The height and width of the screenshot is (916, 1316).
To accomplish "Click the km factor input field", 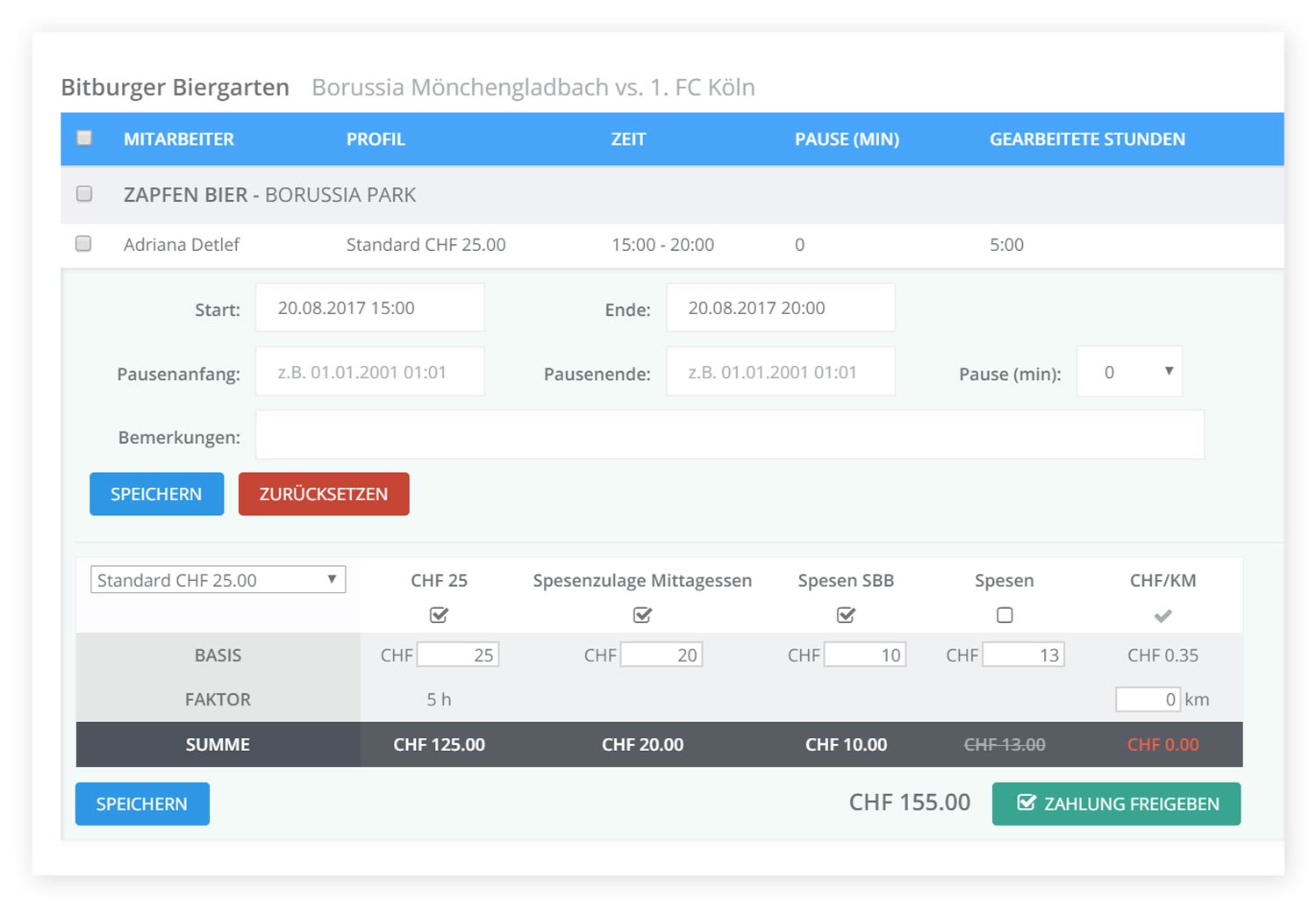I will [x=1148, y=699].
